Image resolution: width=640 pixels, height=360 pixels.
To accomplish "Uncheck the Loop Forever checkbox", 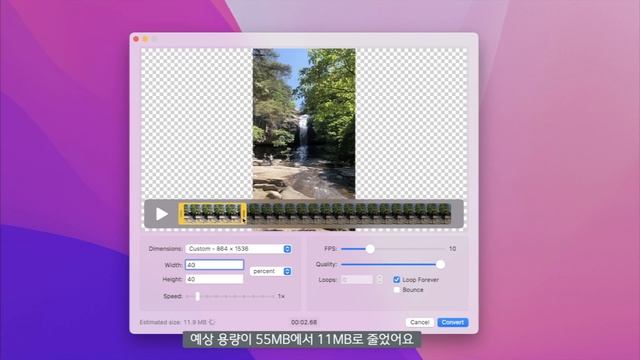I will 396,280.
